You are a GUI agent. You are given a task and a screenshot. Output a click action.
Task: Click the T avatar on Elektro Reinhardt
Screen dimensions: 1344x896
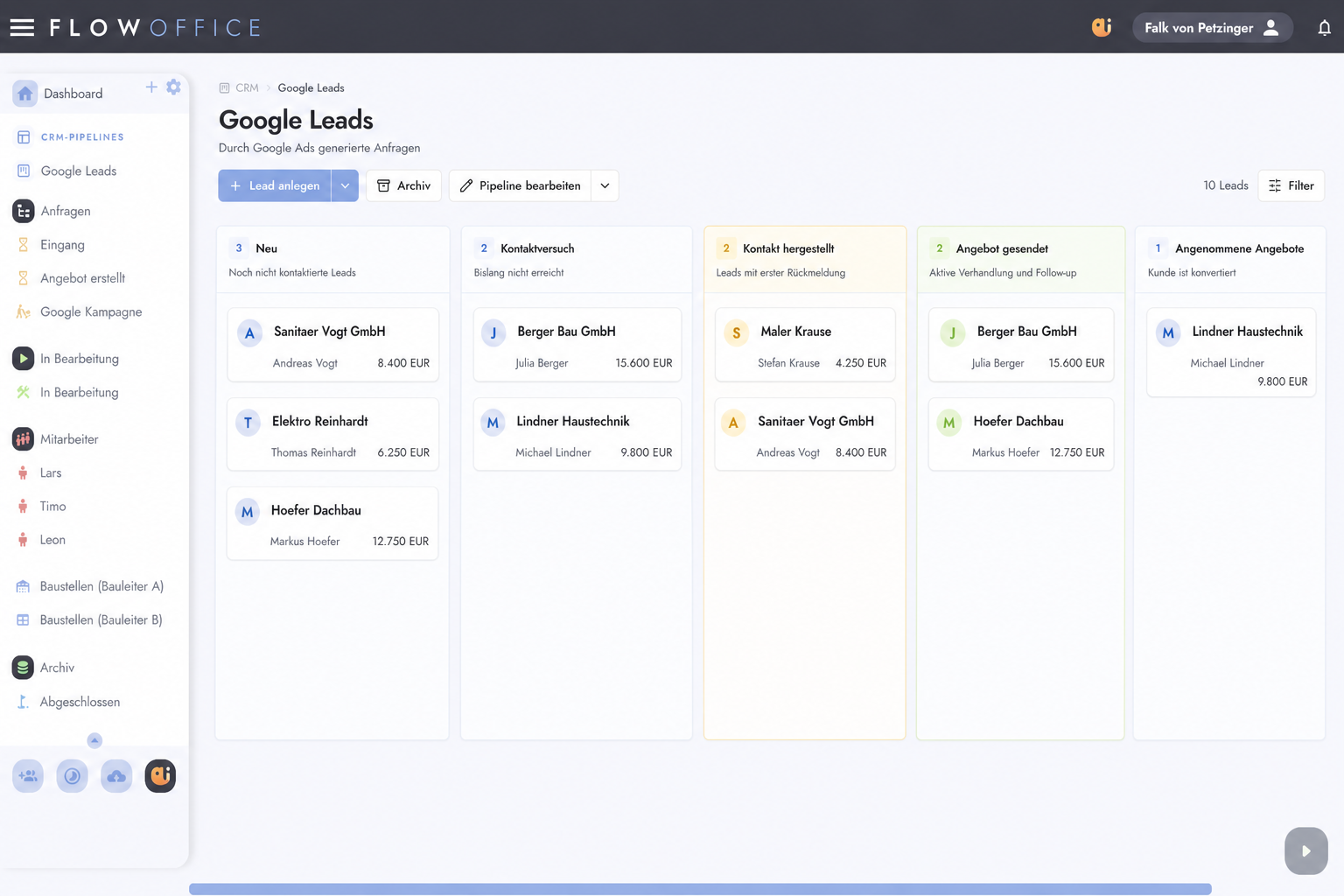coord(248,423)
